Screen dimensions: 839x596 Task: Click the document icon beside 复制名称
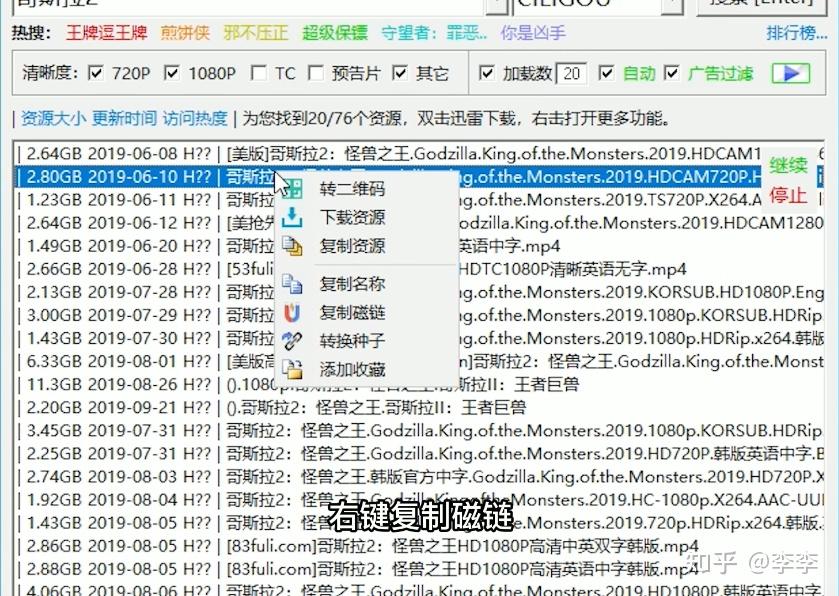pyautogui.click(x=293, y=284)
